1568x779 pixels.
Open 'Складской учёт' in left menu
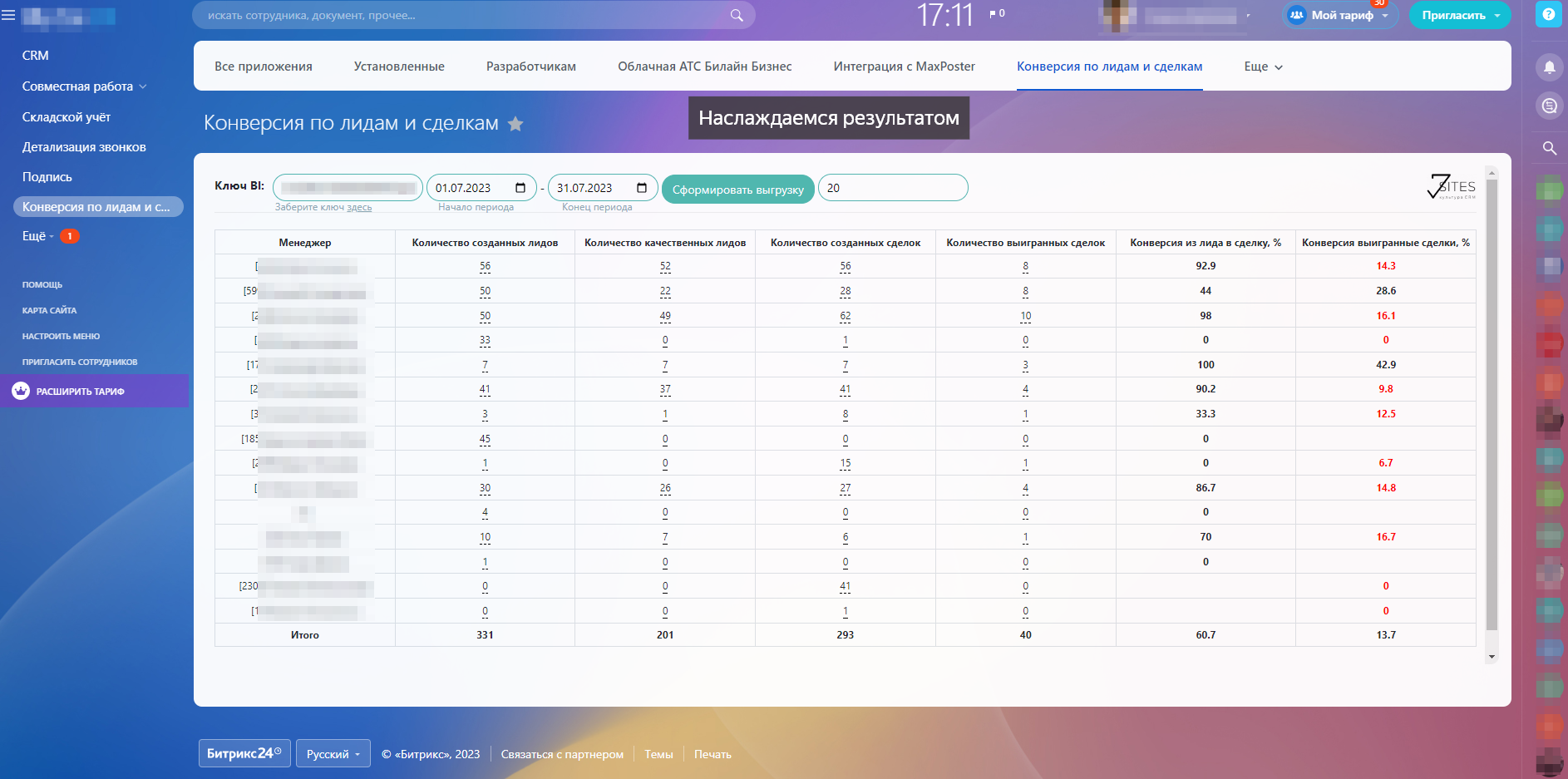pos(67,117)
